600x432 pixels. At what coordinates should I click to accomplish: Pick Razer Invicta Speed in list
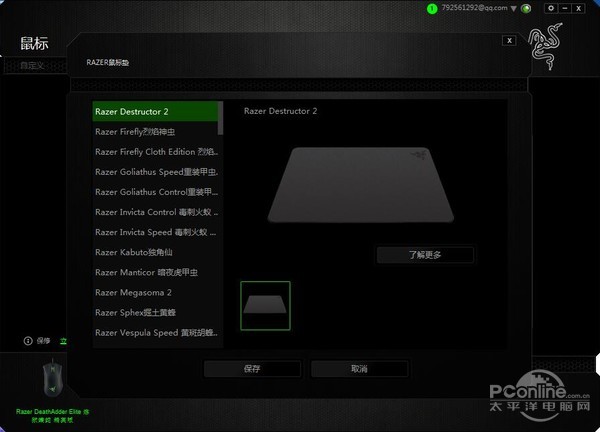[x=155, y=232]
